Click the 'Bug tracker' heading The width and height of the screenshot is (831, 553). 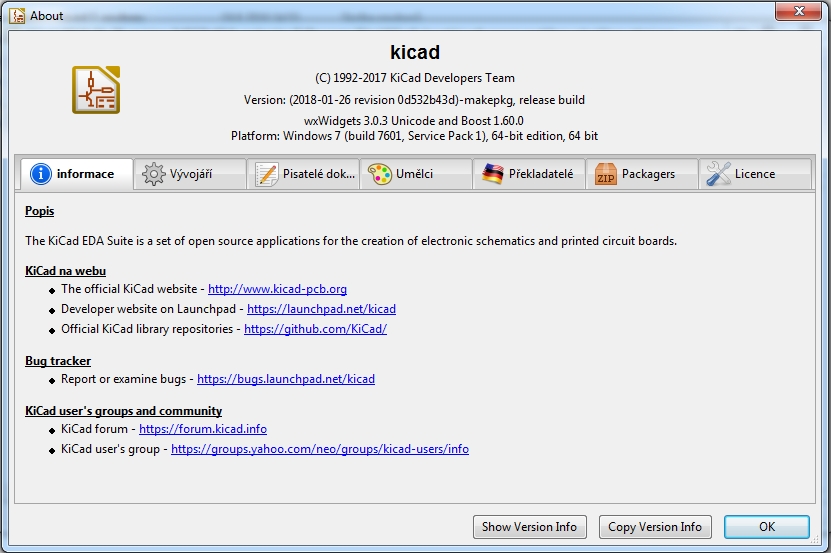coord(58,361)
